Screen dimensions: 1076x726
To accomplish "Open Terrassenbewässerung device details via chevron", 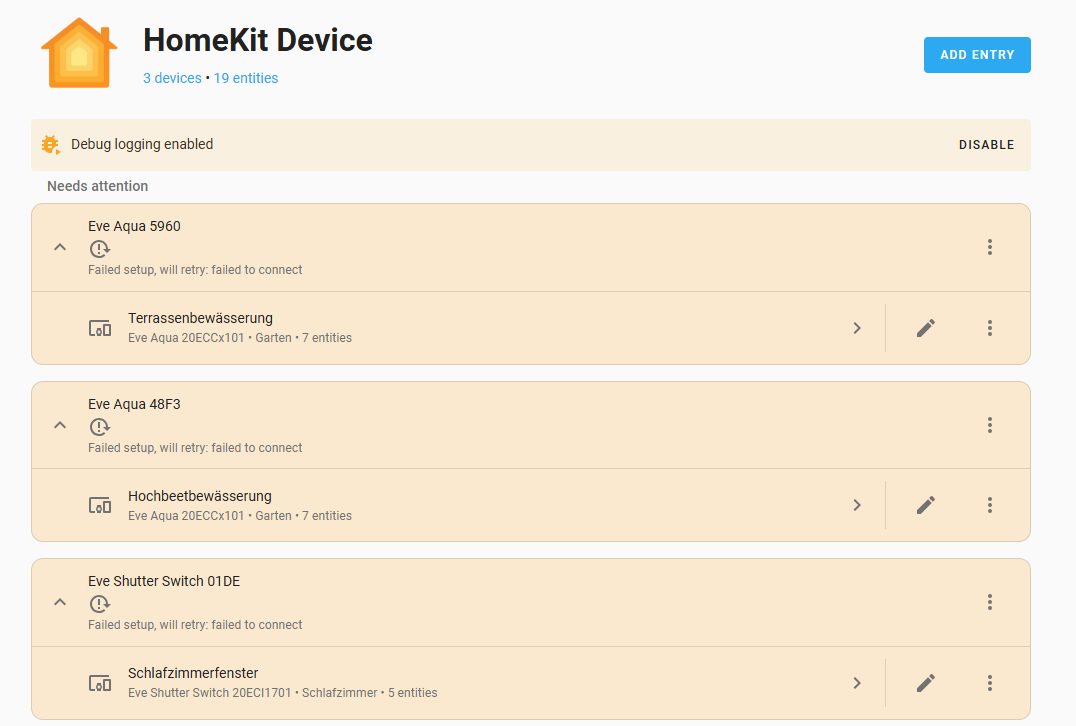I will tap(857, 328).
